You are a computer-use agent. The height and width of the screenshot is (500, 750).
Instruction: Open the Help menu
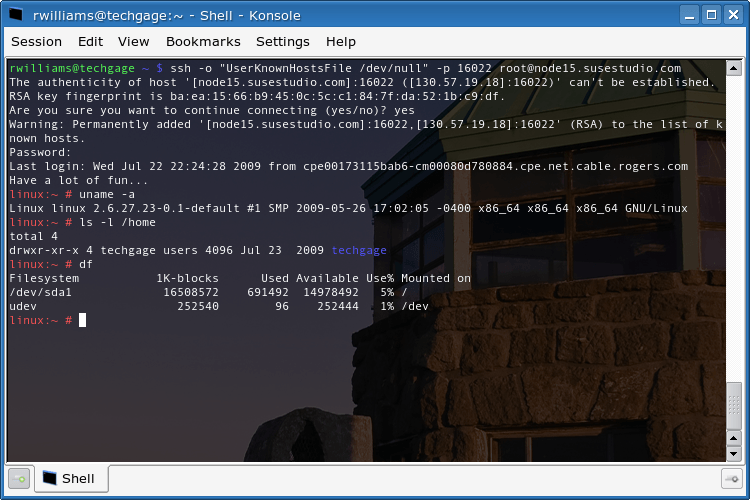pos(341,42)
